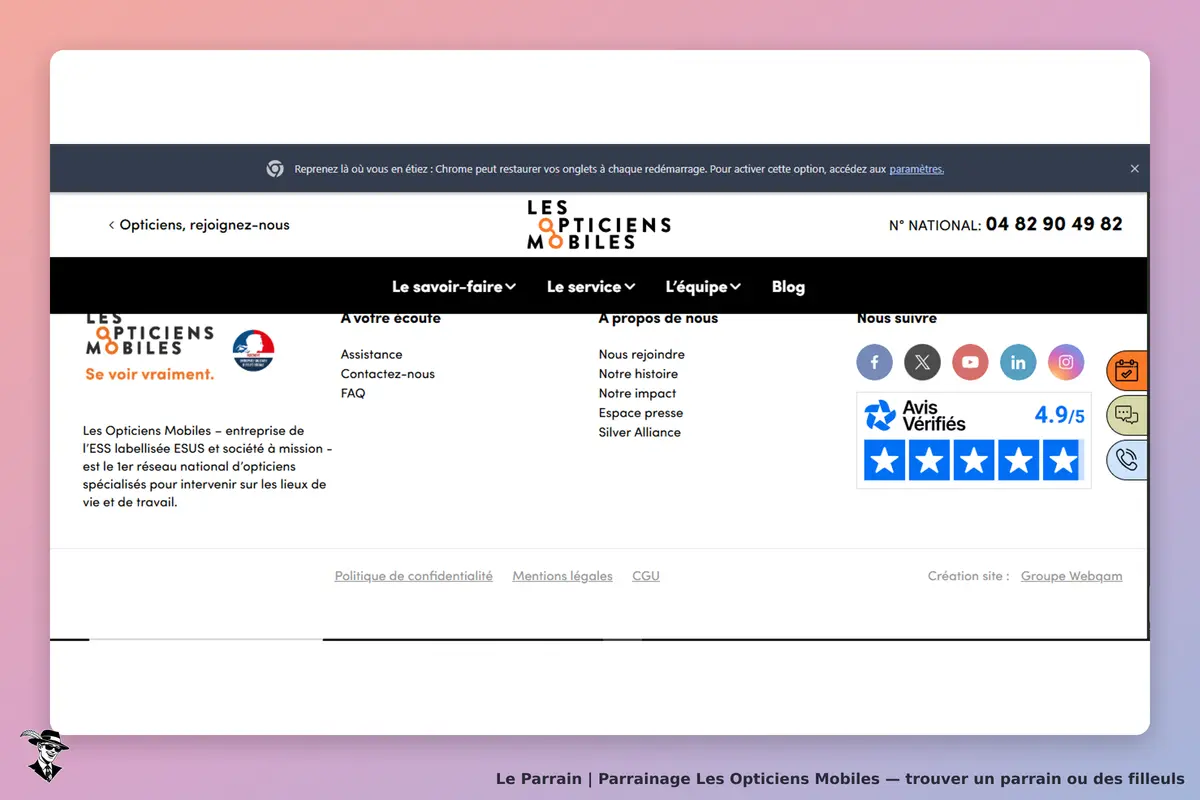The width and height of the screenshot is (1200, 800).
Task: Click the Avis Vérifiés logo icon
Action: pos(880,415)
